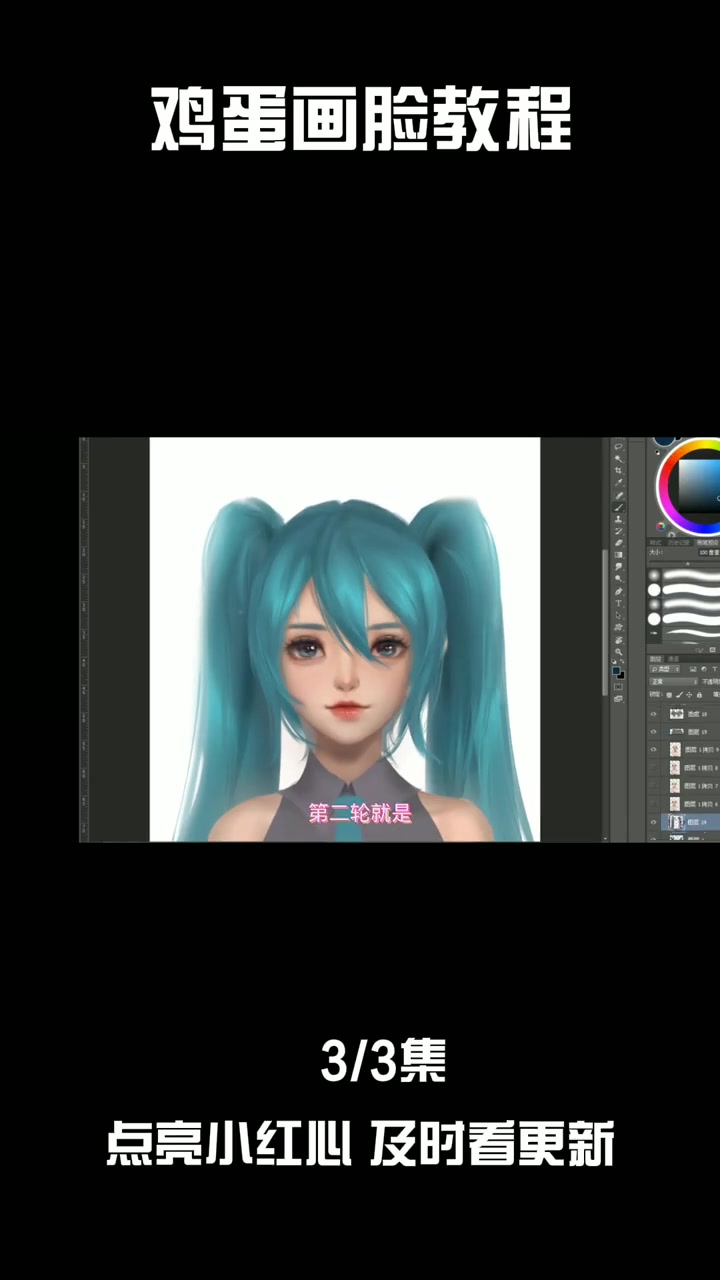Select the Crop tool

click(618, 470)
